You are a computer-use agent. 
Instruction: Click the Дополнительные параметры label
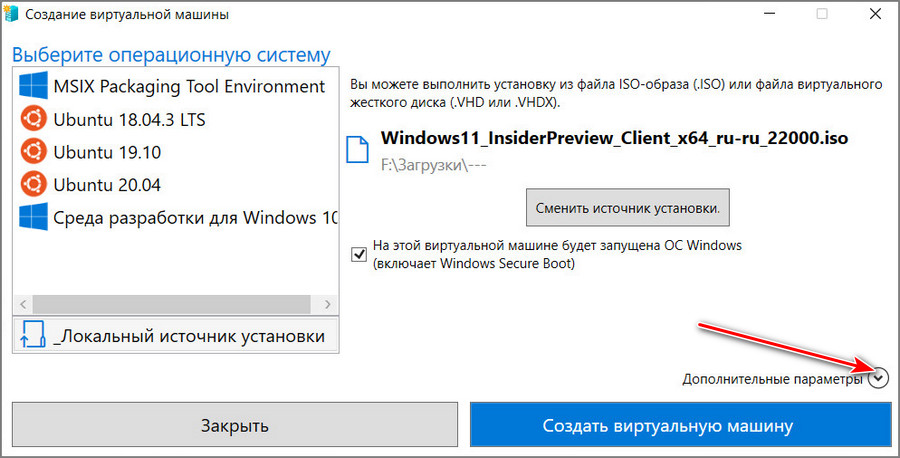[x=772, y=379]
